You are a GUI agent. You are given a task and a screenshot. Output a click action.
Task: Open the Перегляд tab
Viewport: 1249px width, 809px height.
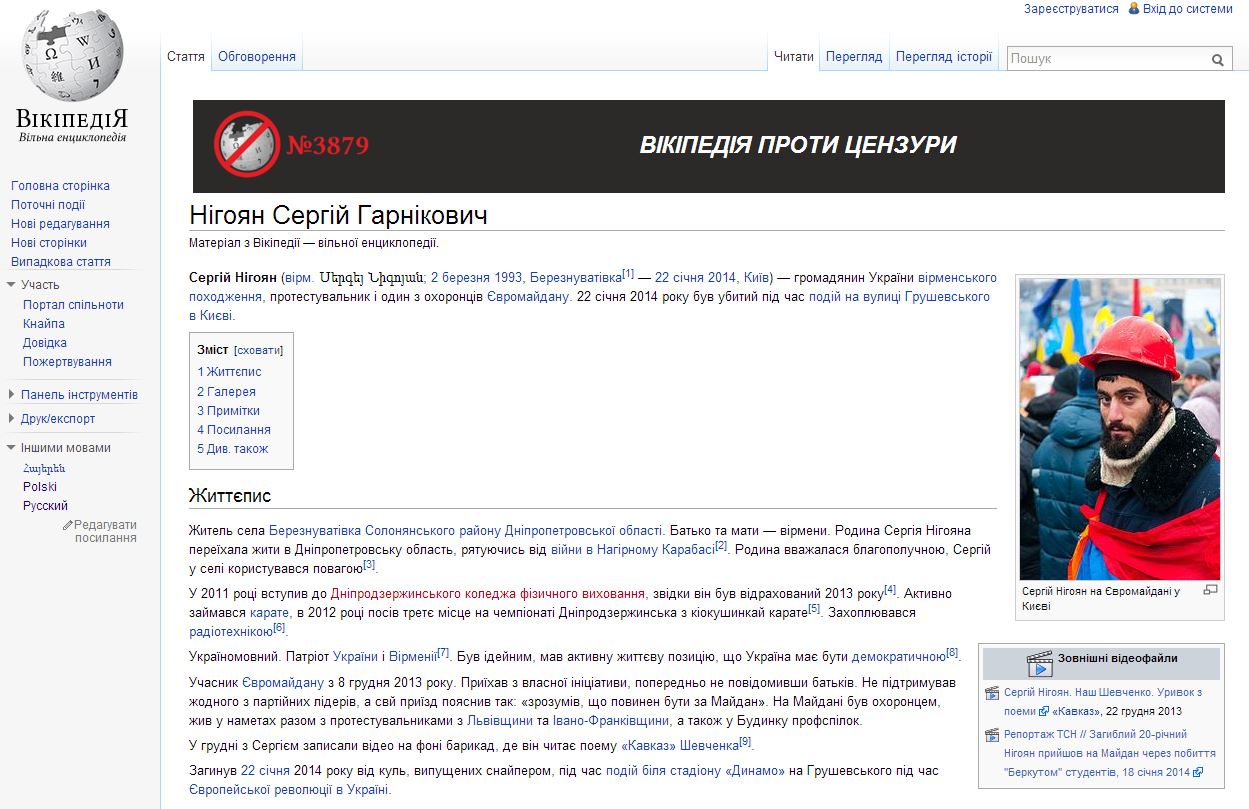(854, 57)
